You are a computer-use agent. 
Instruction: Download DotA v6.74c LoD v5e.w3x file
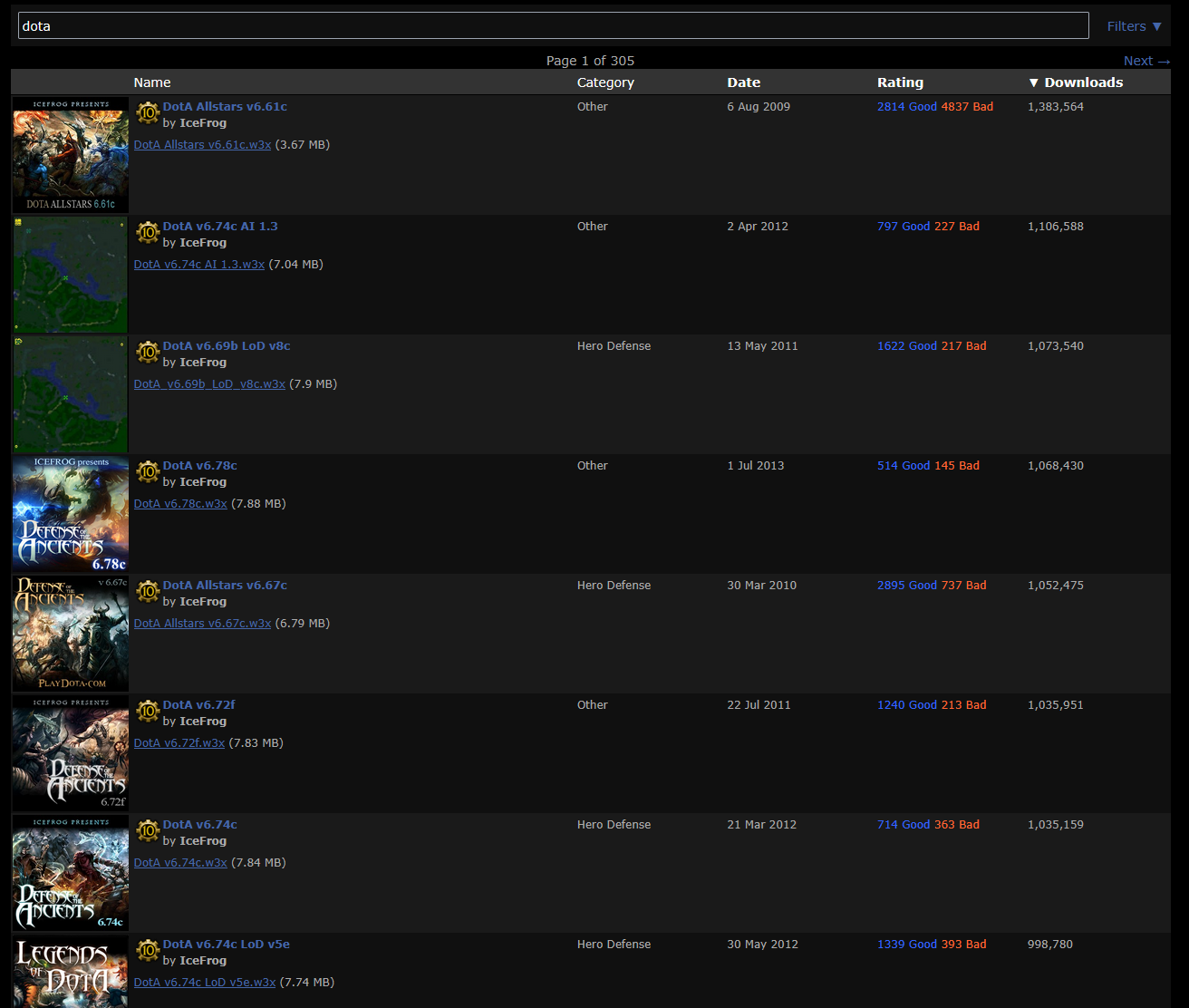point(205,982)
